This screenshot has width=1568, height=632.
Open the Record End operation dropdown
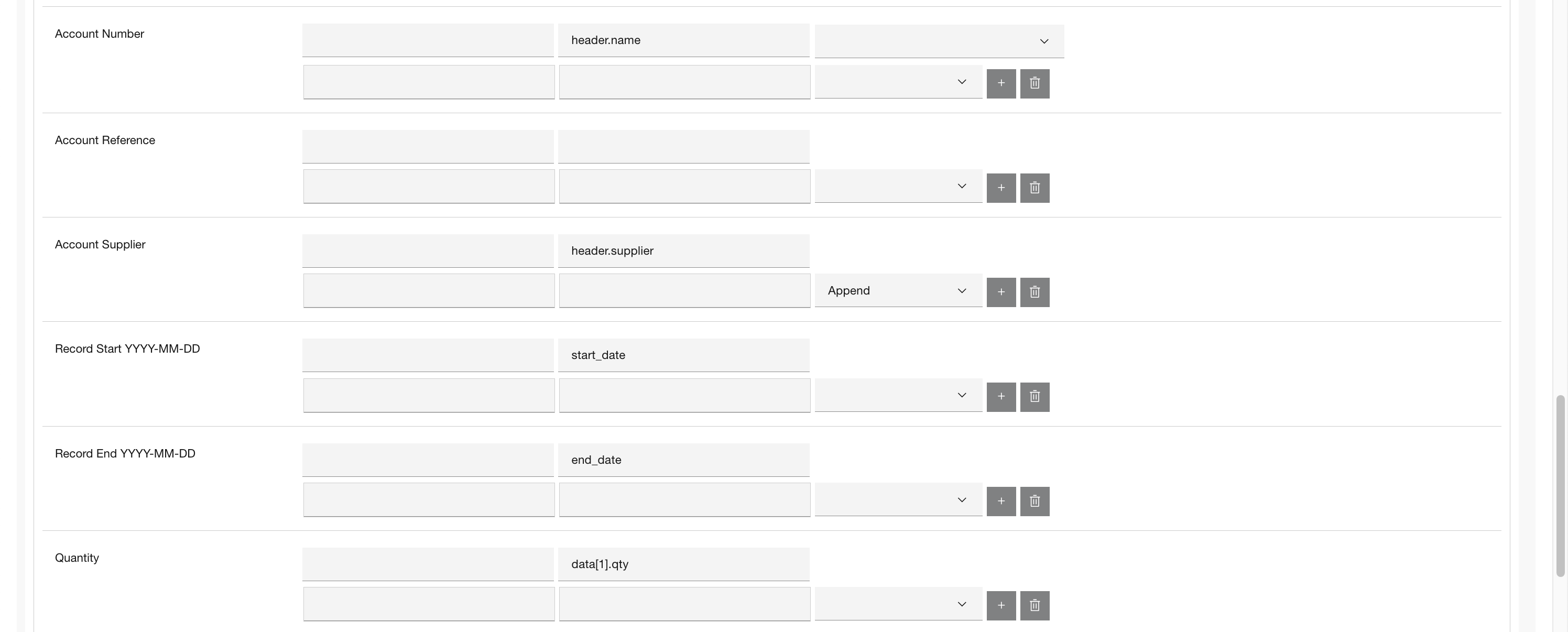coord(898,500)
